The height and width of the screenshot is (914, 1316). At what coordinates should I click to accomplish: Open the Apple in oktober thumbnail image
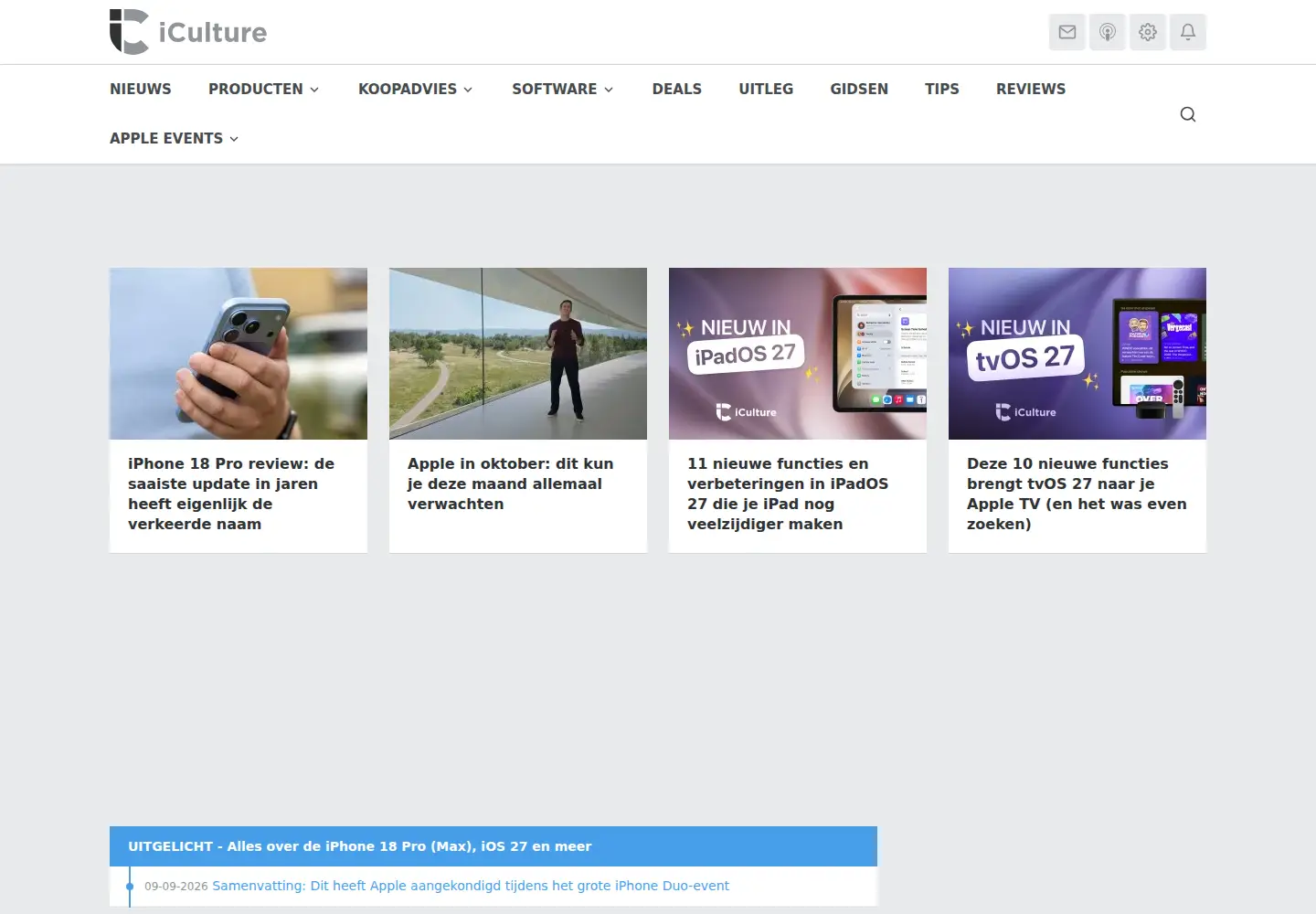point(518,354)
